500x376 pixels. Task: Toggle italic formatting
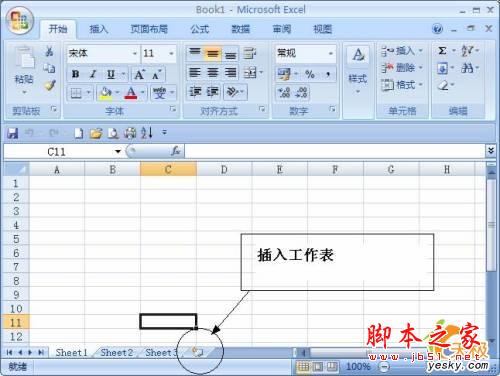93,74
